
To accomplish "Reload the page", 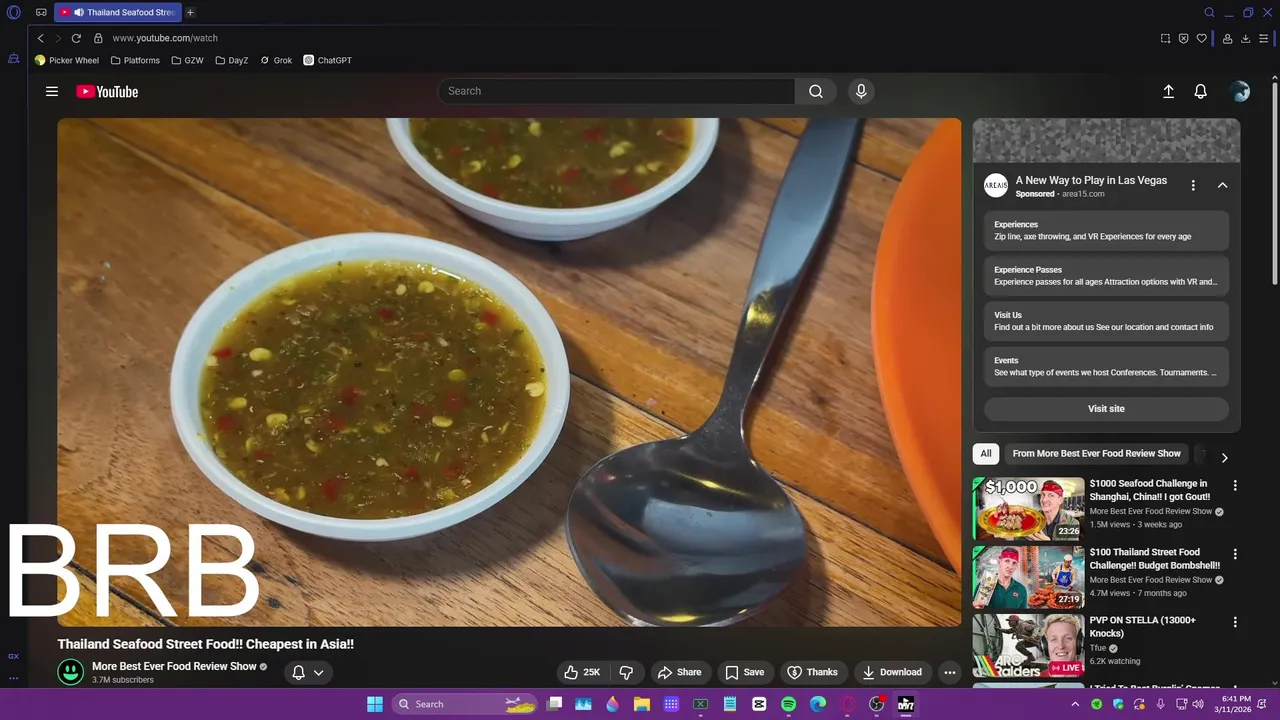I will pyautogui.click(x=76, y=38).
